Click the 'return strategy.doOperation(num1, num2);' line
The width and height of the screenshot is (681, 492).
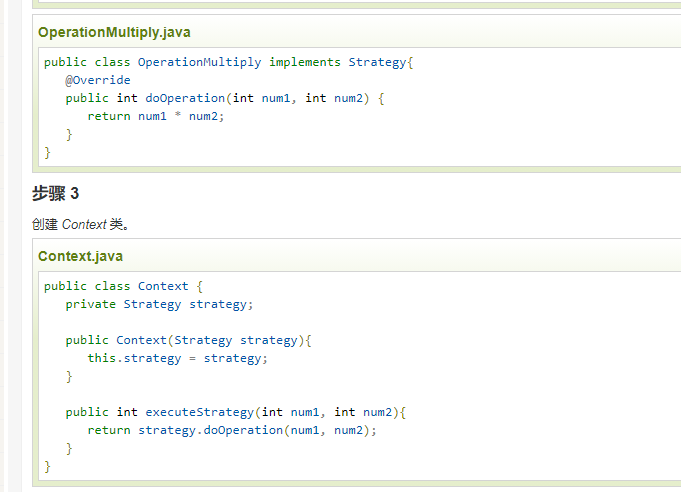(x=232, y=430)
